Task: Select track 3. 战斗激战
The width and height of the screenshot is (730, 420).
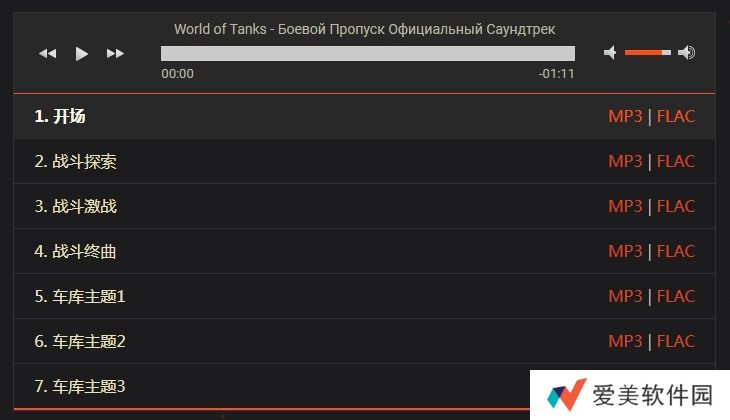Action: 75,206
